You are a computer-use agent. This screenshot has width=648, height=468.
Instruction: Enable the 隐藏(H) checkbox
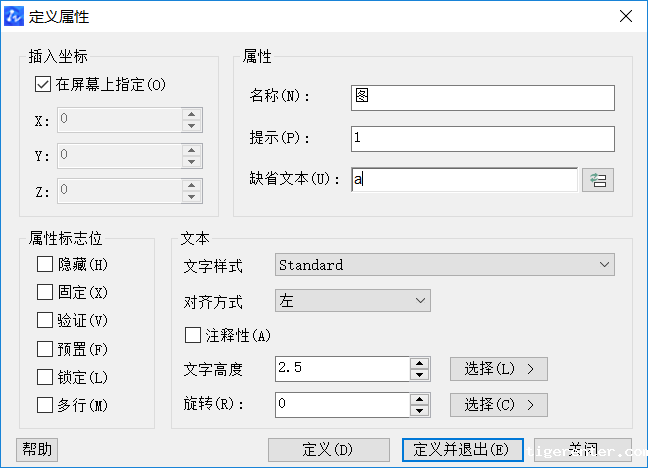44,265
